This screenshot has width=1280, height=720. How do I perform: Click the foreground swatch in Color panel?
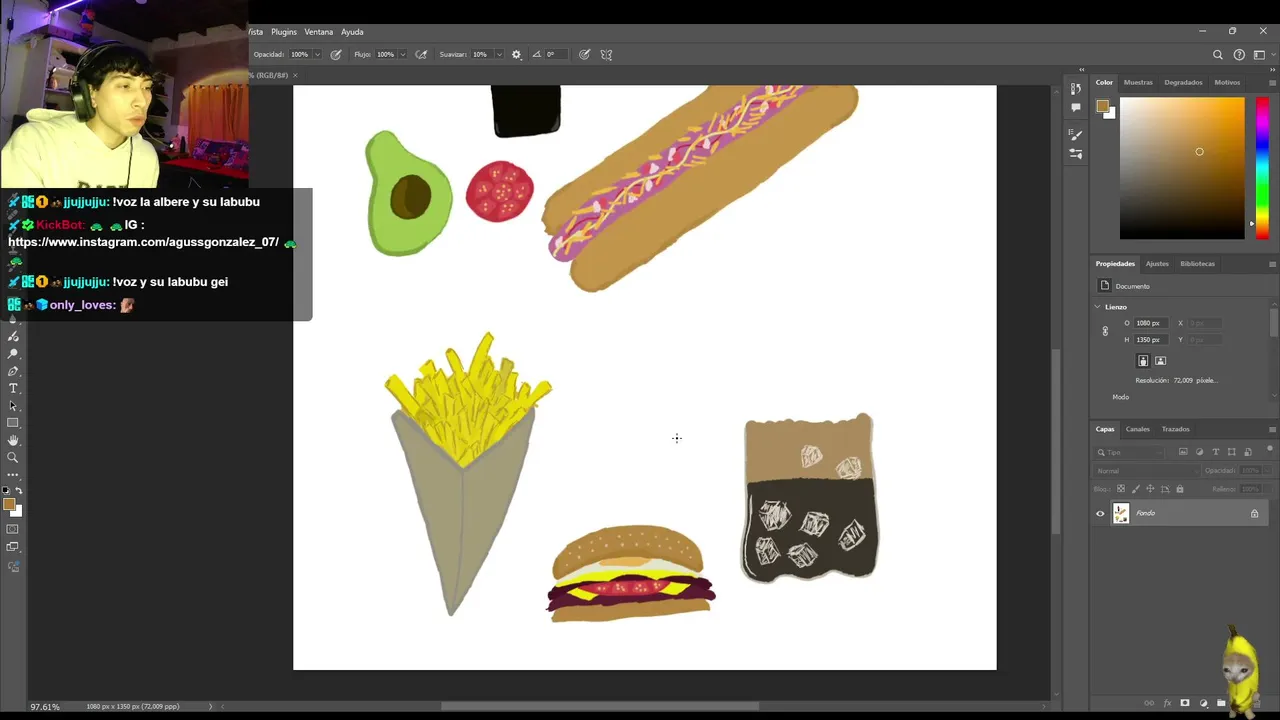point(1102,106)
